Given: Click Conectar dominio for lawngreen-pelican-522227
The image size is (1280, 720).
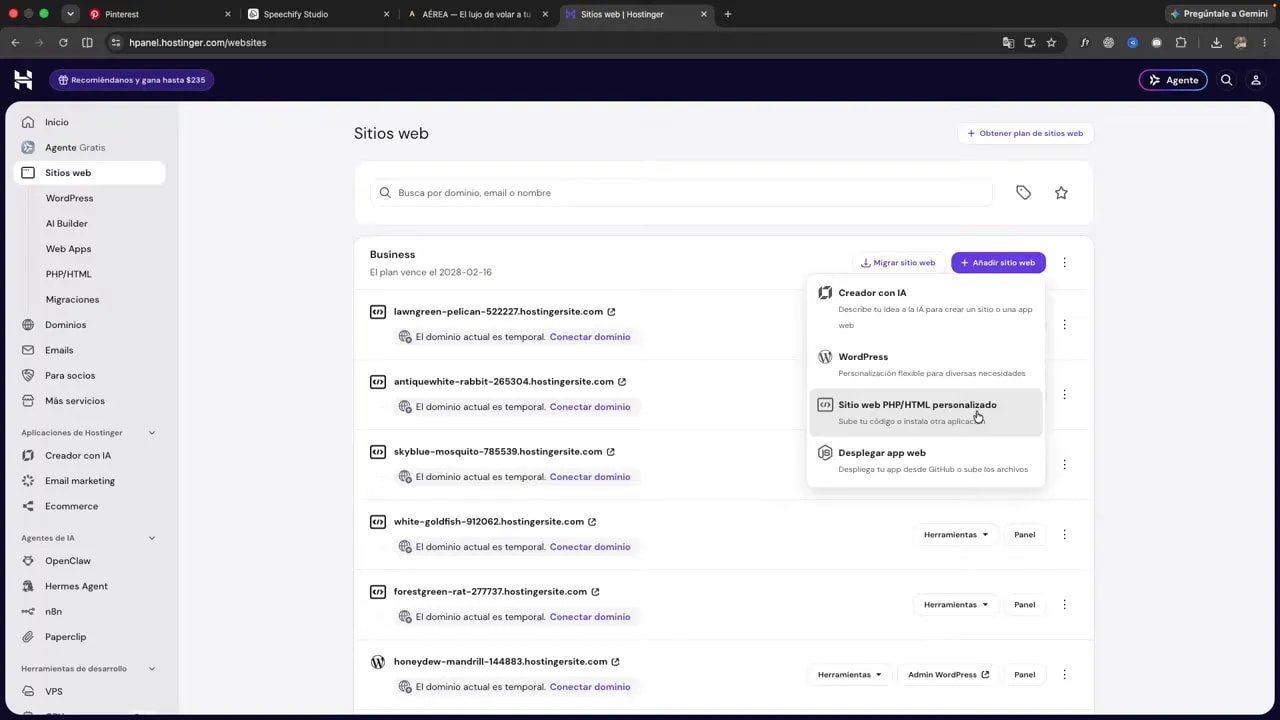Looking at the screenshot, I should pyautogui.click(x=590, y=337).
